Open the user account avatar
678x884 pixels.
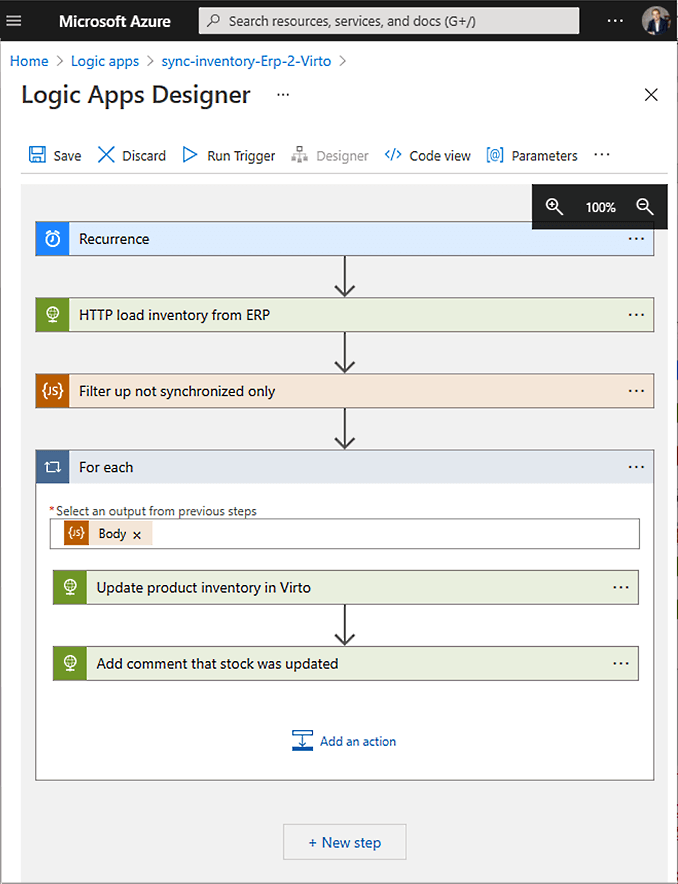[x=655, y=20]
